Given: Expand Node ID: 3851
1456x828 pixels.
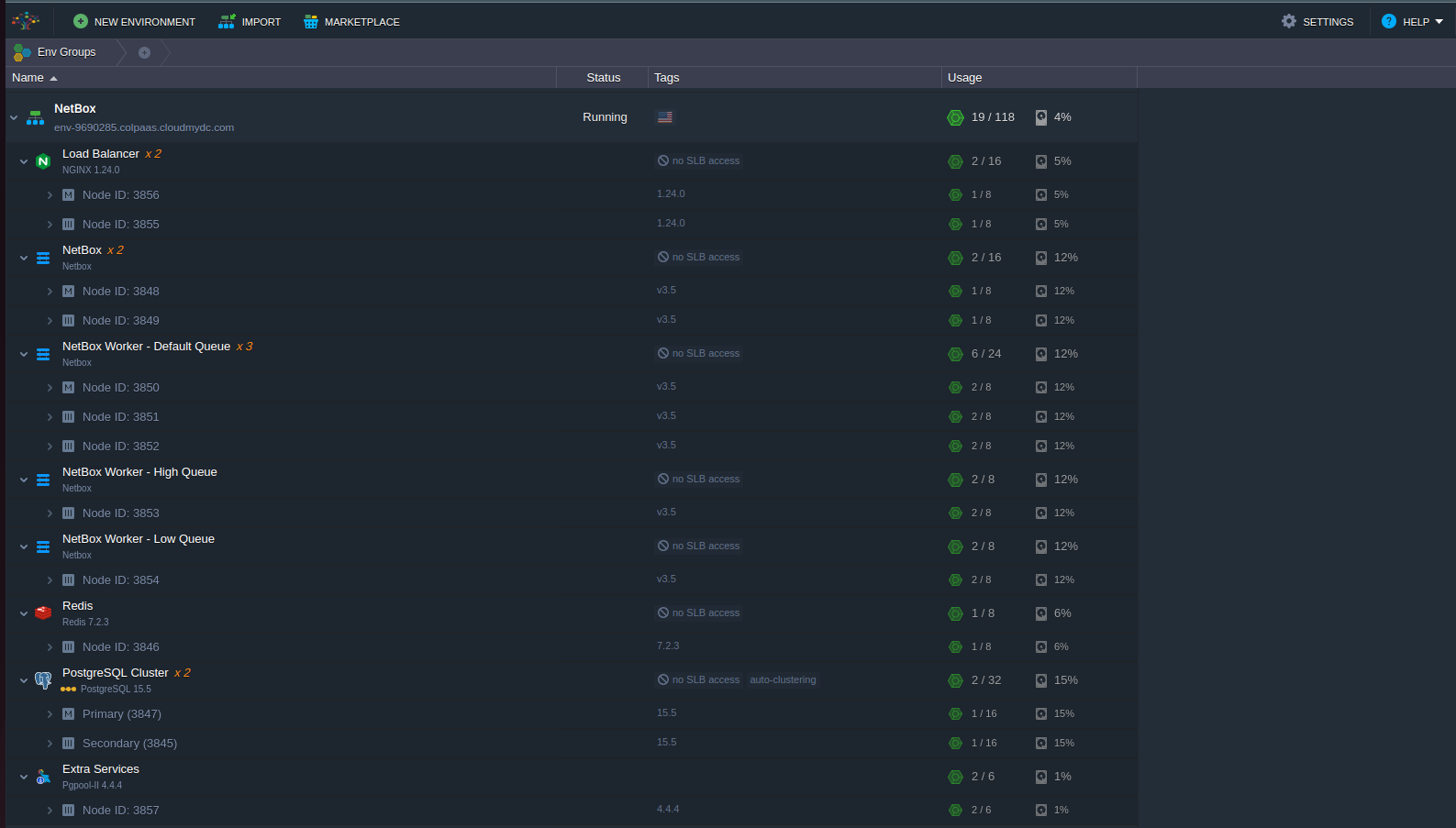Looking at the screenshot, I should (50, 417).
